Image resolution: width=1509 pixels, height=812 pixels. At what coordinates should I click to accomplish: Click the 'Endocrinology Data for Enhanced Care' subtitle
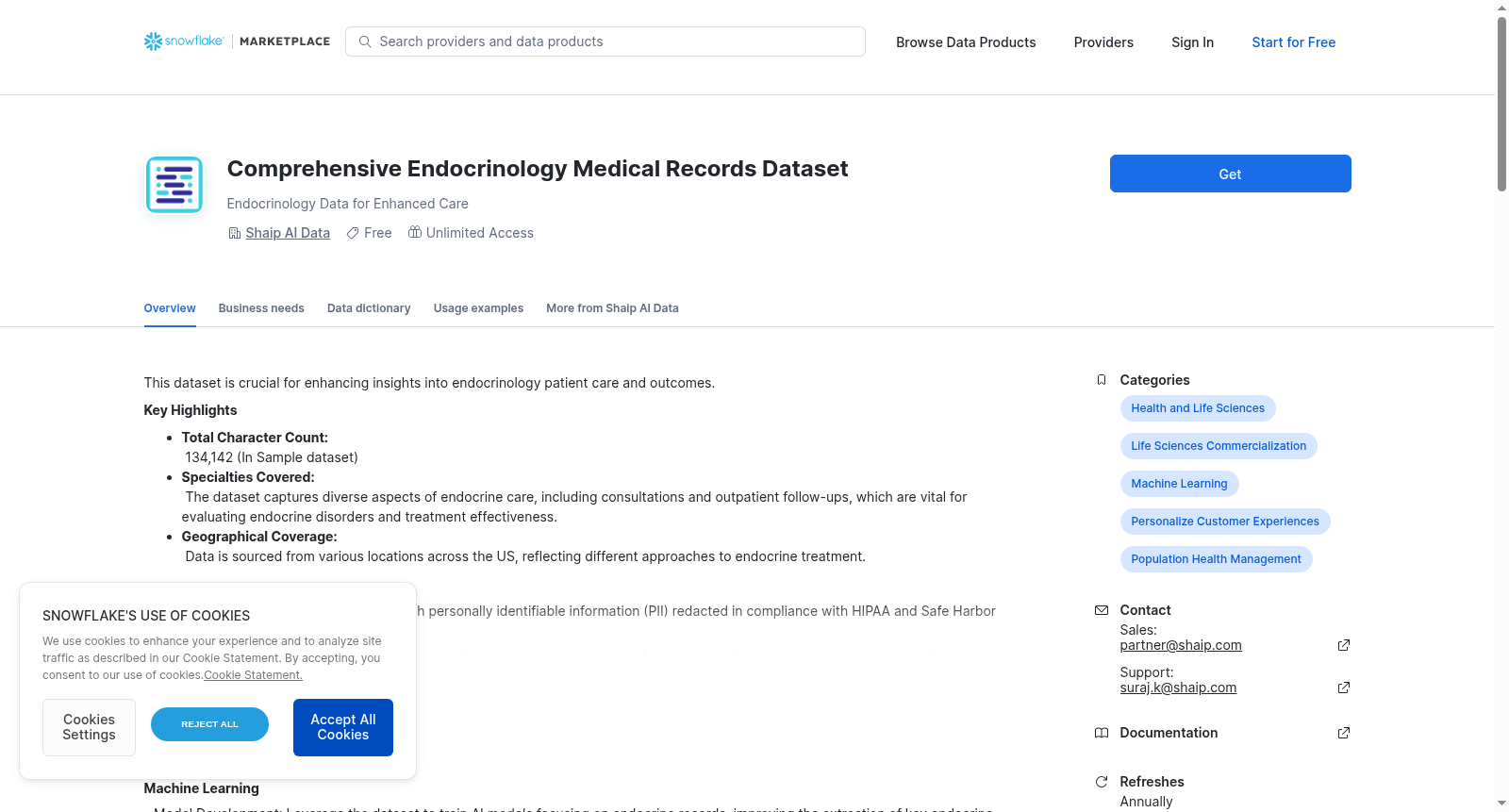coord(347,204)
